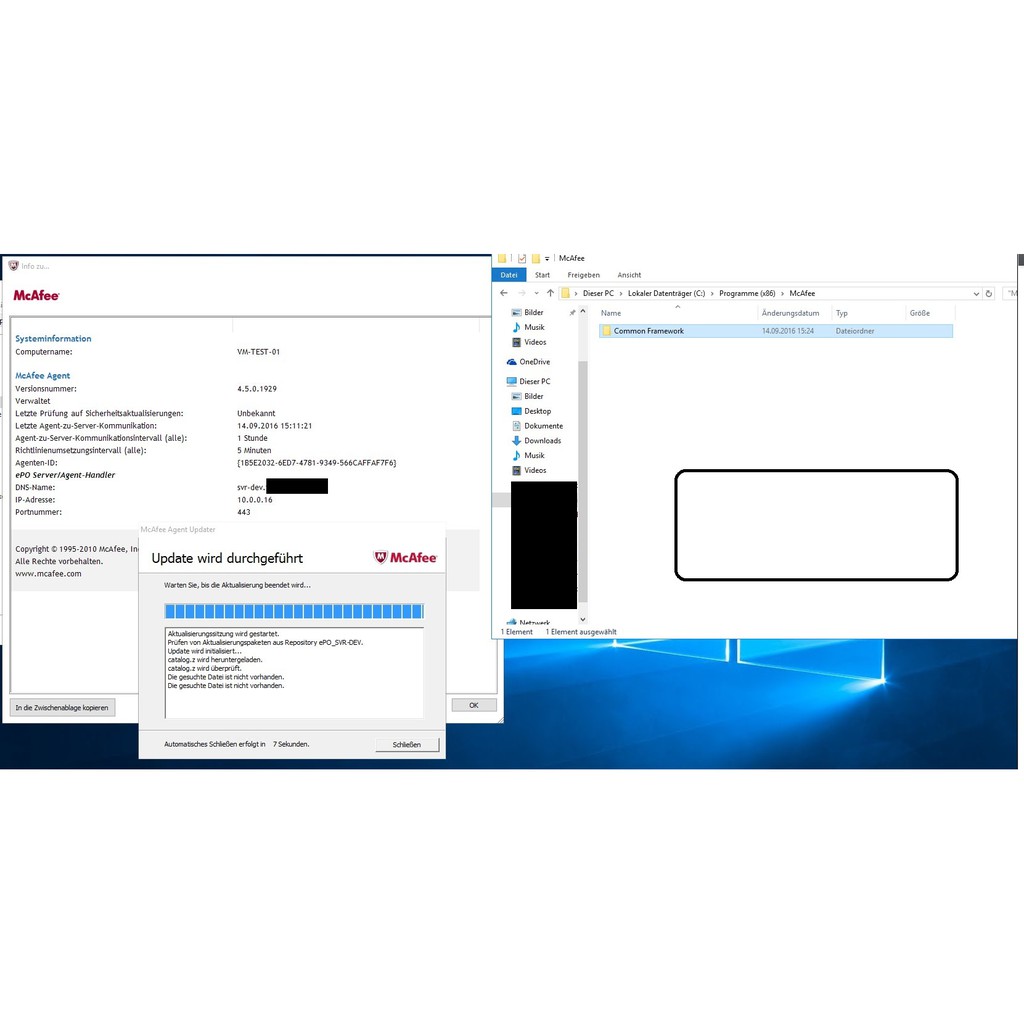Click the New Folder icon in the Explorer title bar
The width and height of the screenshot is (1024, 1024).
(536, 259)
